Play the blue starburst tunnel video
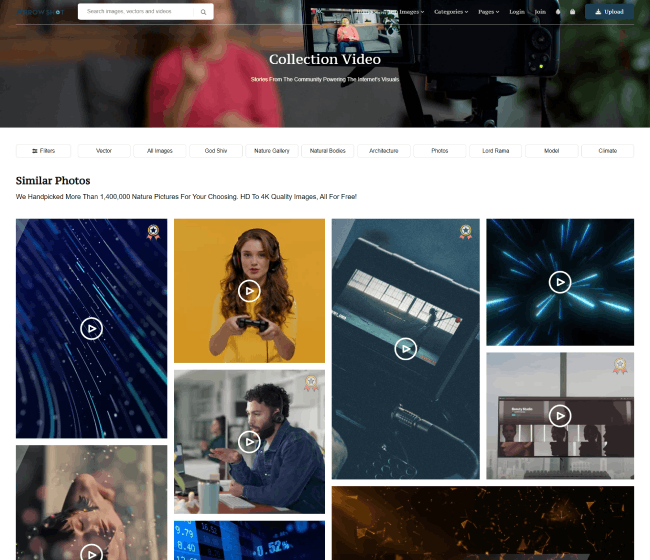Image resolution: width=650 pixels, height=560 pixels. [x=559, y=282]
